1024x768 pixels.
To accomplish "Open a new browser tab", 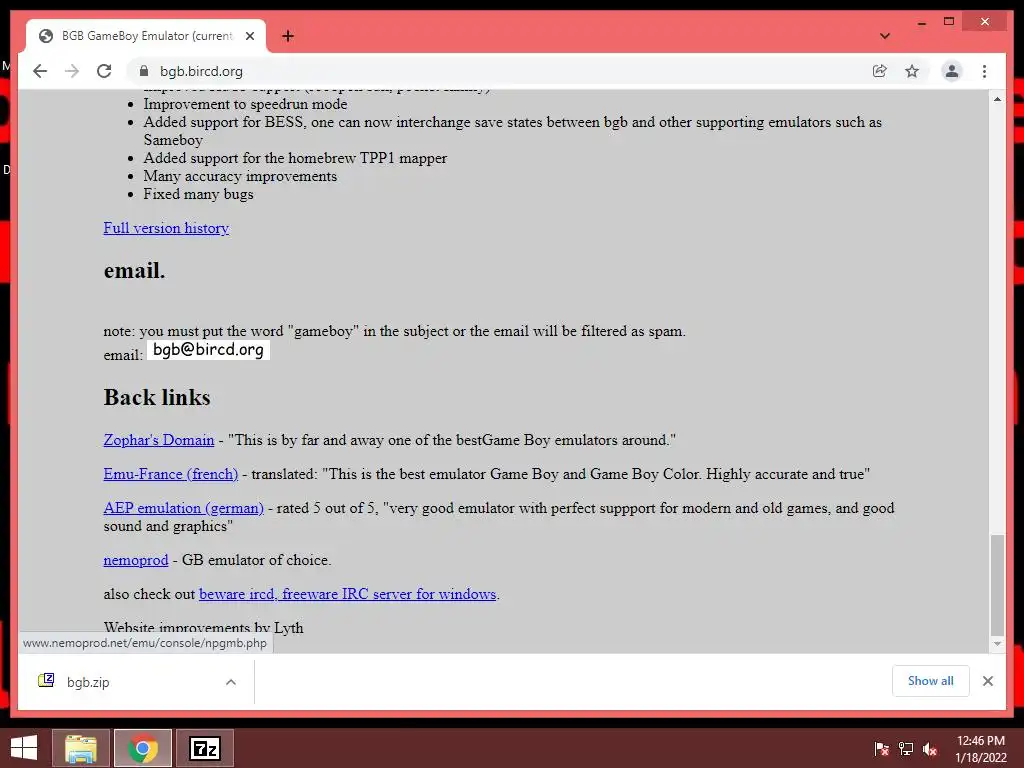I will 288,36.
